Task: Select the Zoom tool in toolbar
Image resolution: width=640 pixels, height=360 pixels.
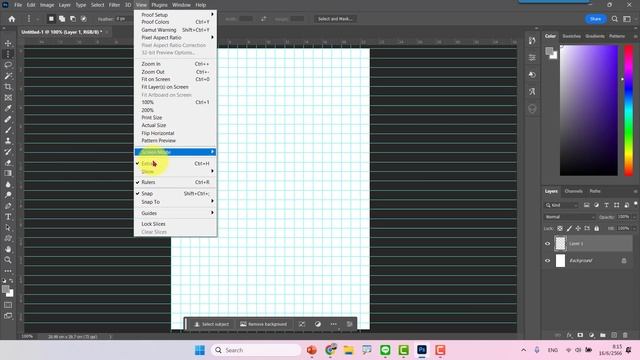Action: [x=8, y=260]
